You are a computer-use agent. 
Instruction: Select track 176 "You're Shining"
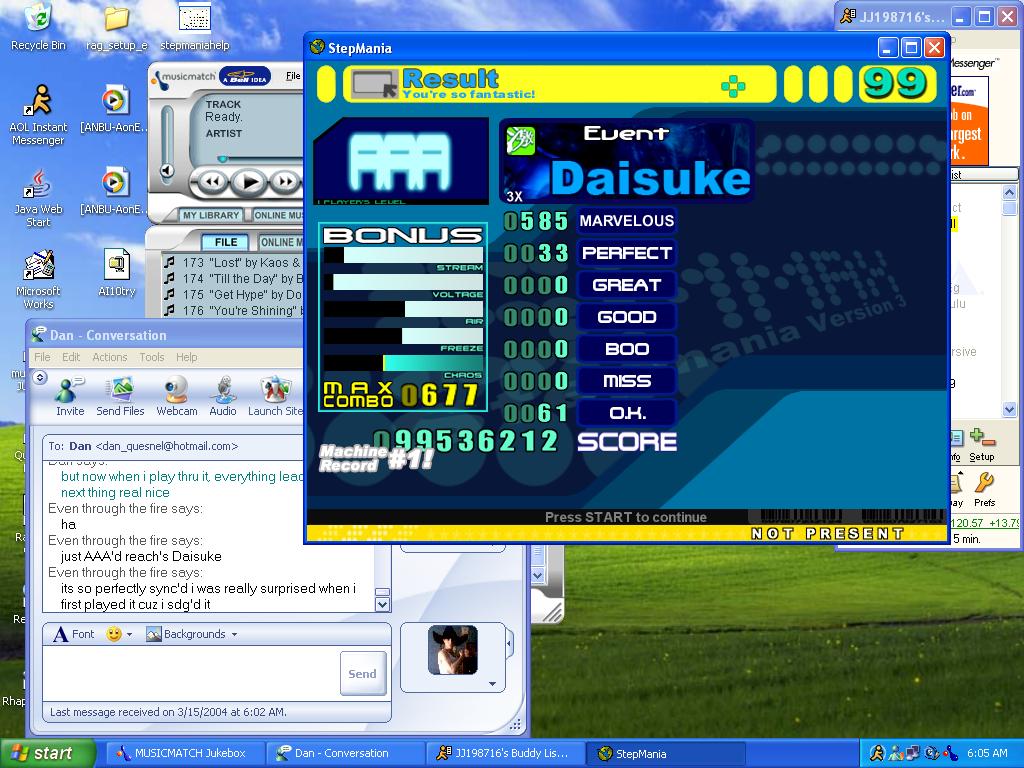232,310
